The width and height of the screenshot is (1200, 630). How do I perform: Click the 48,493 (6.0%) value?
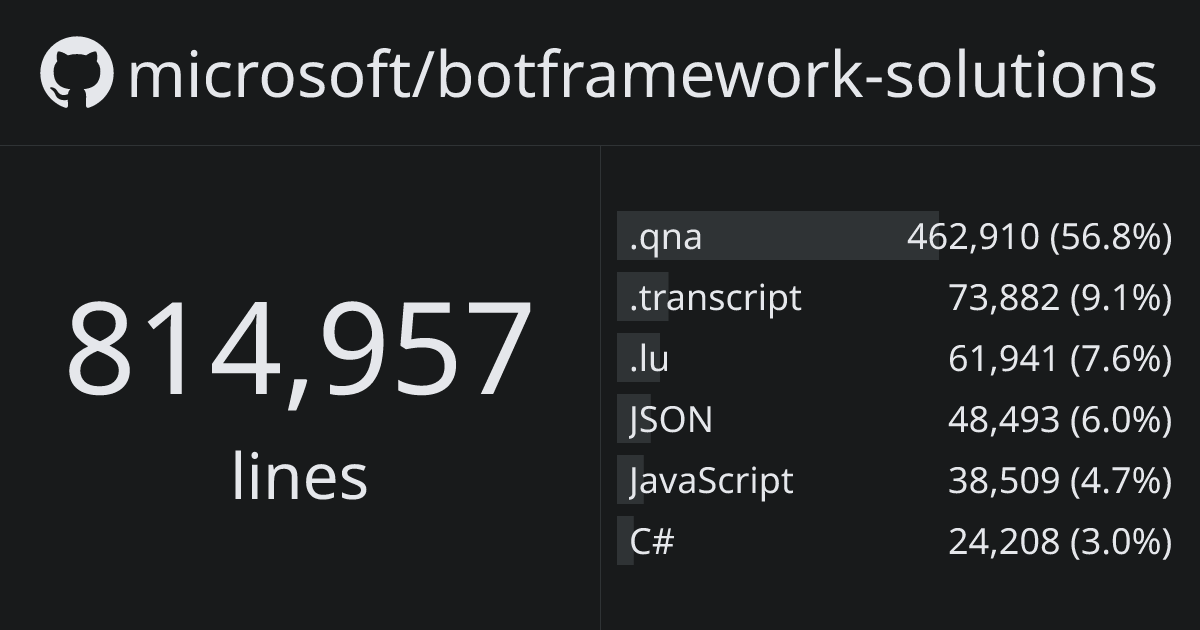pyautogui.click(x=1060, y=419)
